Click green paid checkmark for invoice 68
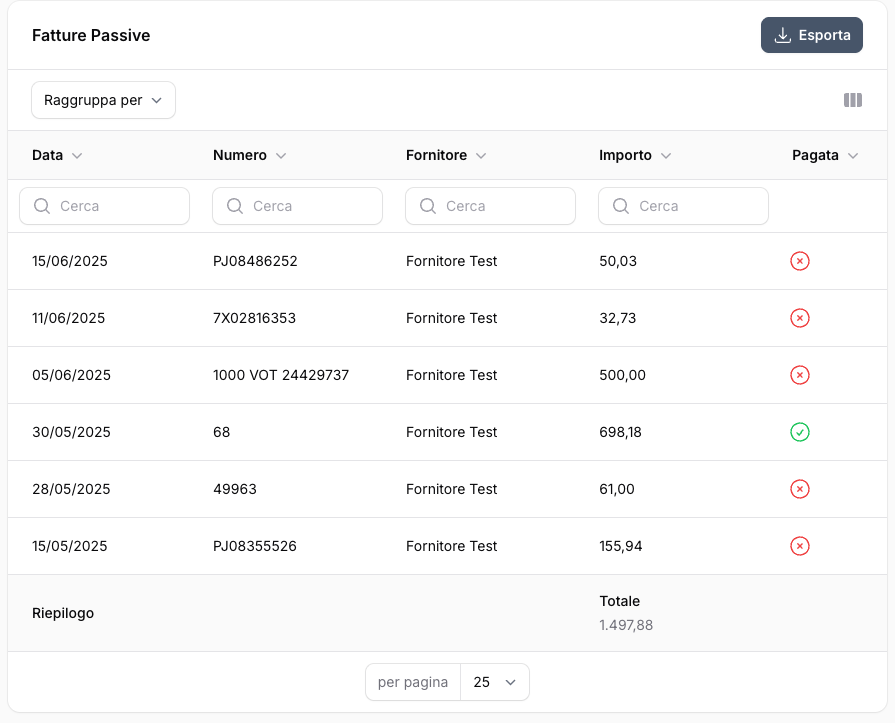Image resolution: width=895 pixels, height=723 pixels. tap(799, 432)
